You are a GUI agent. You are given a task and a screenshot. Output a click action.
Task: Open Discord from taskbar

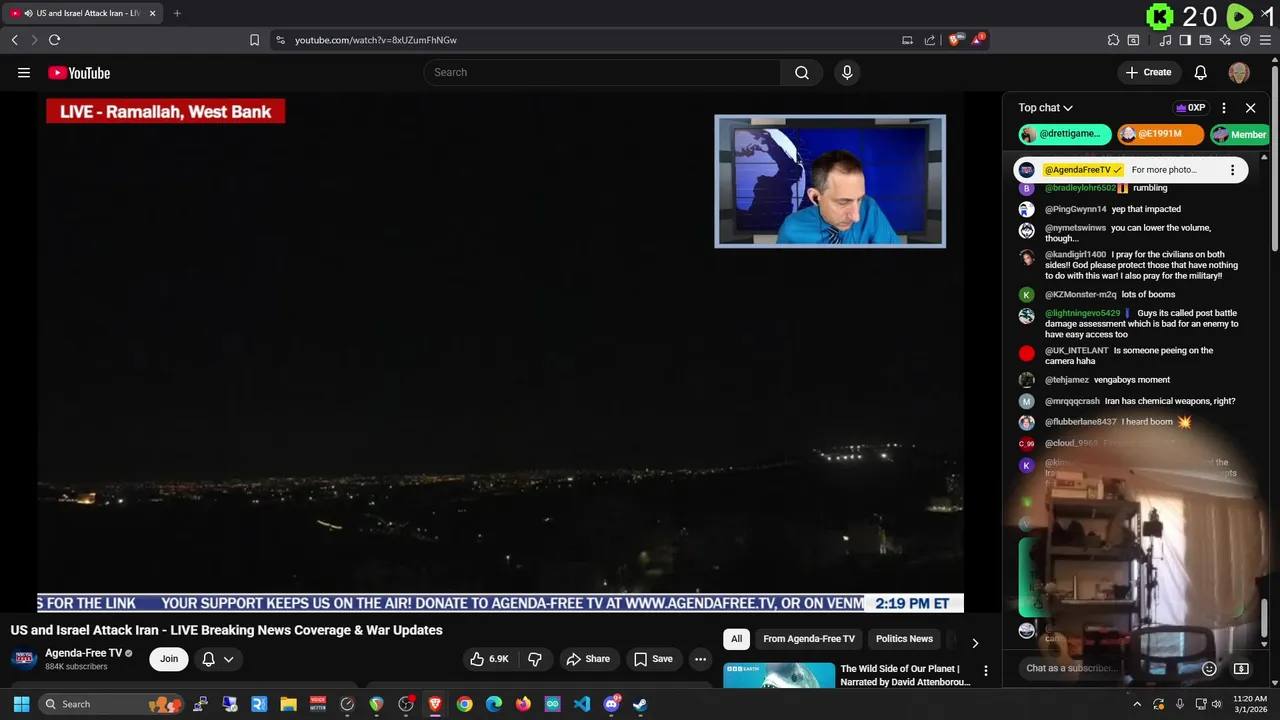click(611, 704)
